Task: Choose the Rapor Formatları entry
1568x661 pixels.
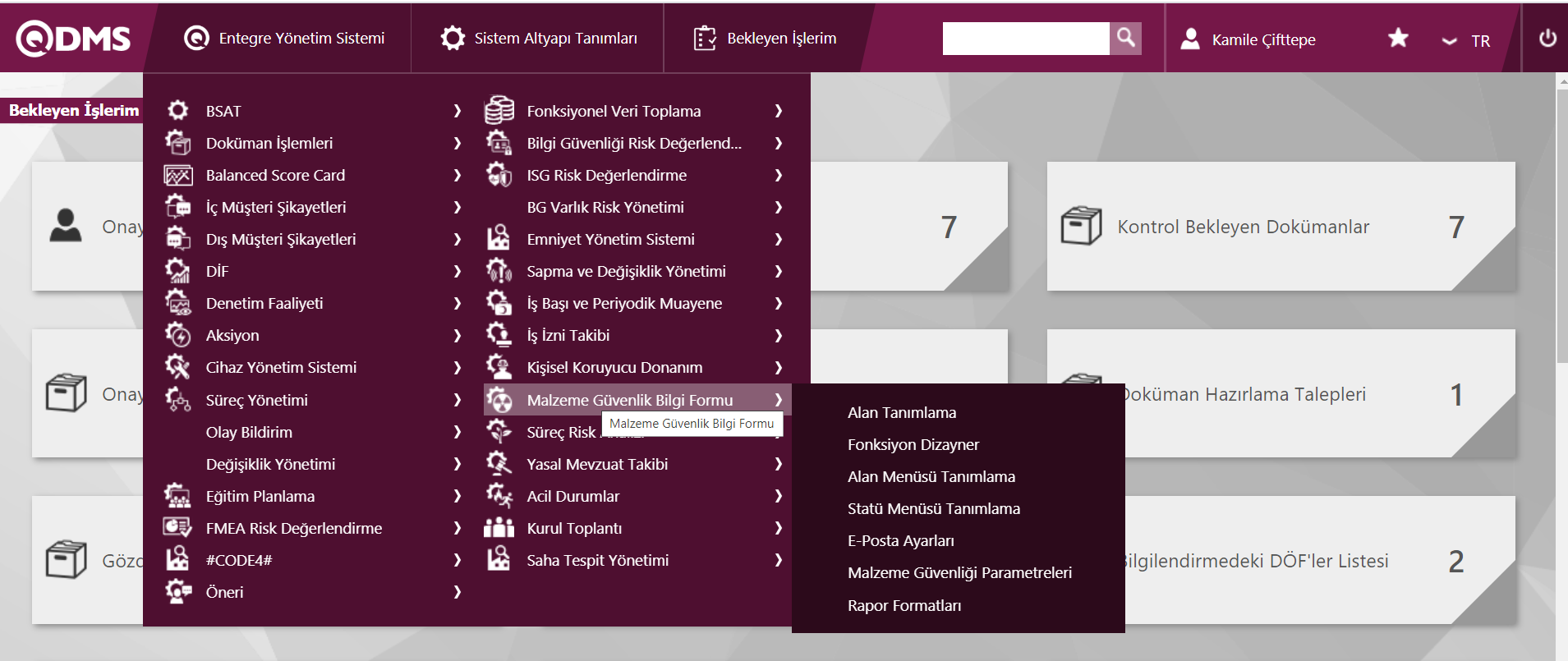Action: point(904,605)
